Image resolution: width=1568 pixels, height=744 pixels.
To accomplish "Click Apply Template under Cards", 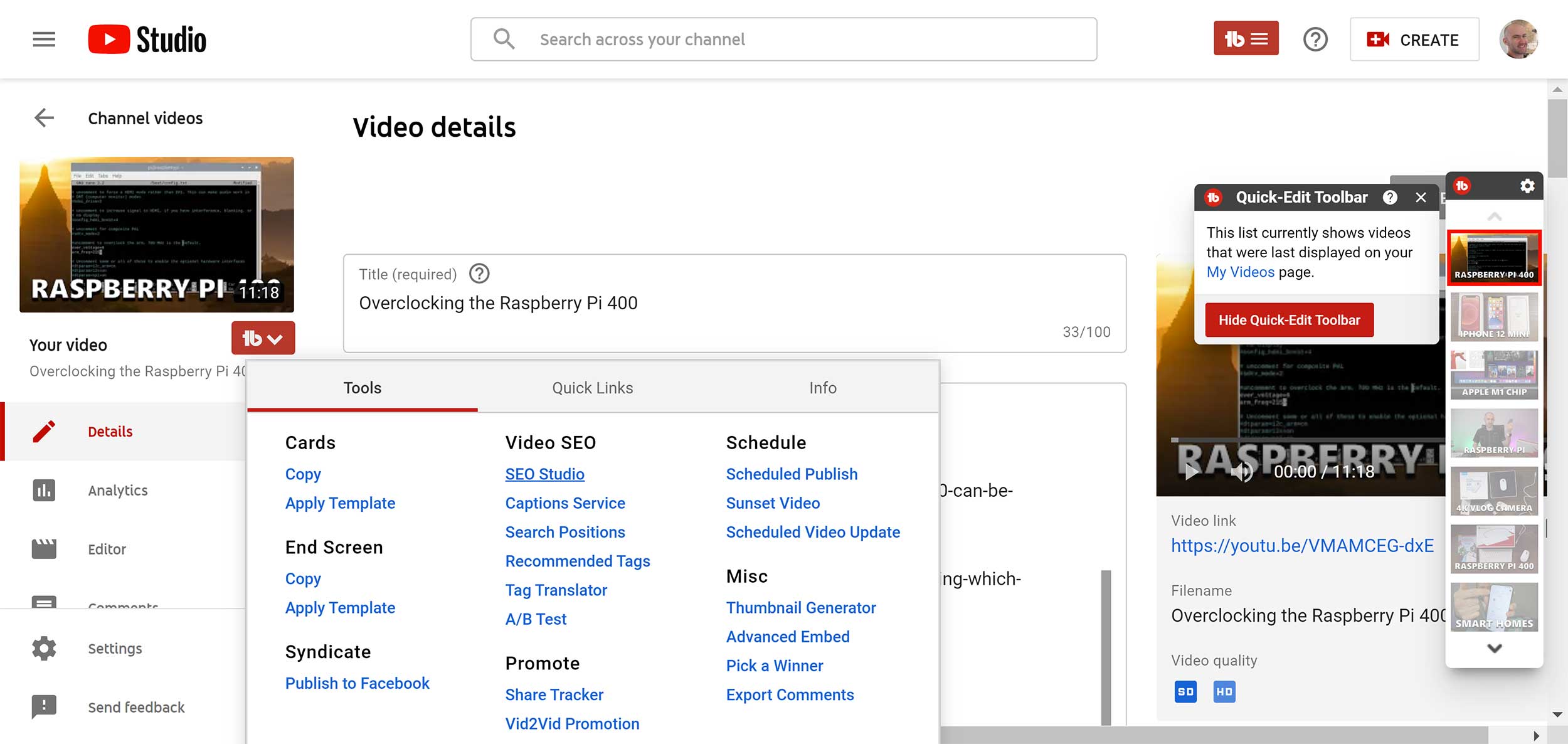I will (340, 503).
